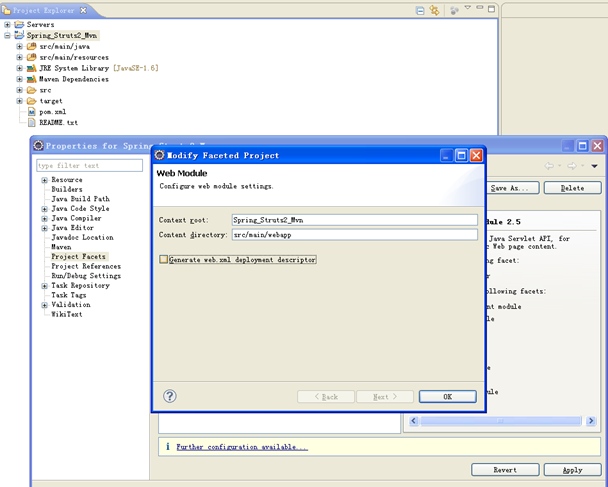
Task: Select Builders in Properties tree
Action: click(x=67, y=189)
